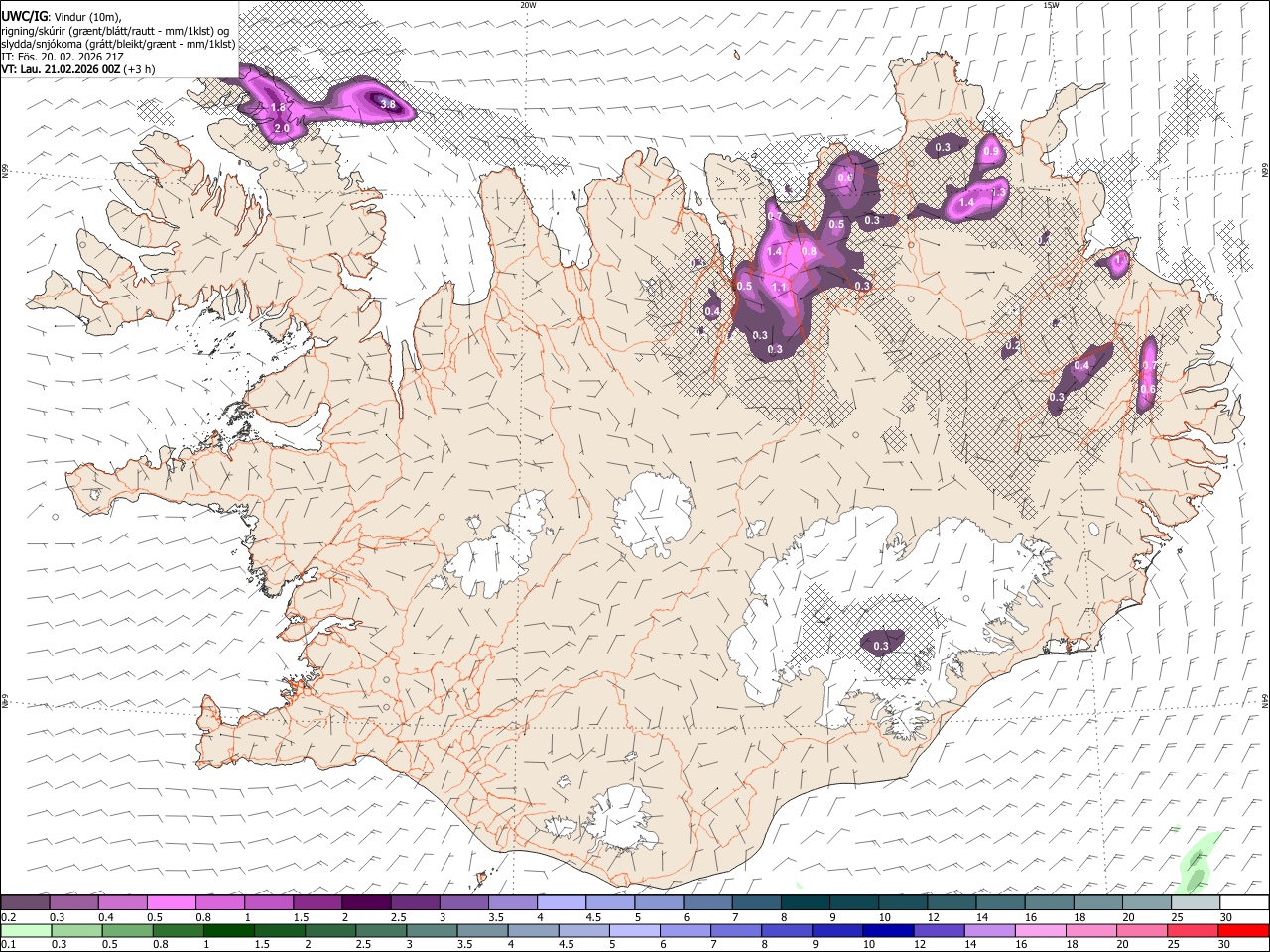Viewport: 1270px width, 952px height.
Task: Select the top-row swatch between 0.8 and 1
Action: point(219,903)
